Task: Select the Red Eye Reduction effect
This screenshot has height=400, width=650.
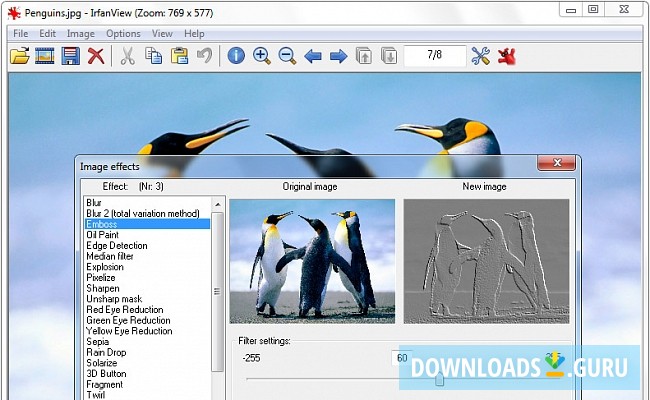Action: point(147,310)
